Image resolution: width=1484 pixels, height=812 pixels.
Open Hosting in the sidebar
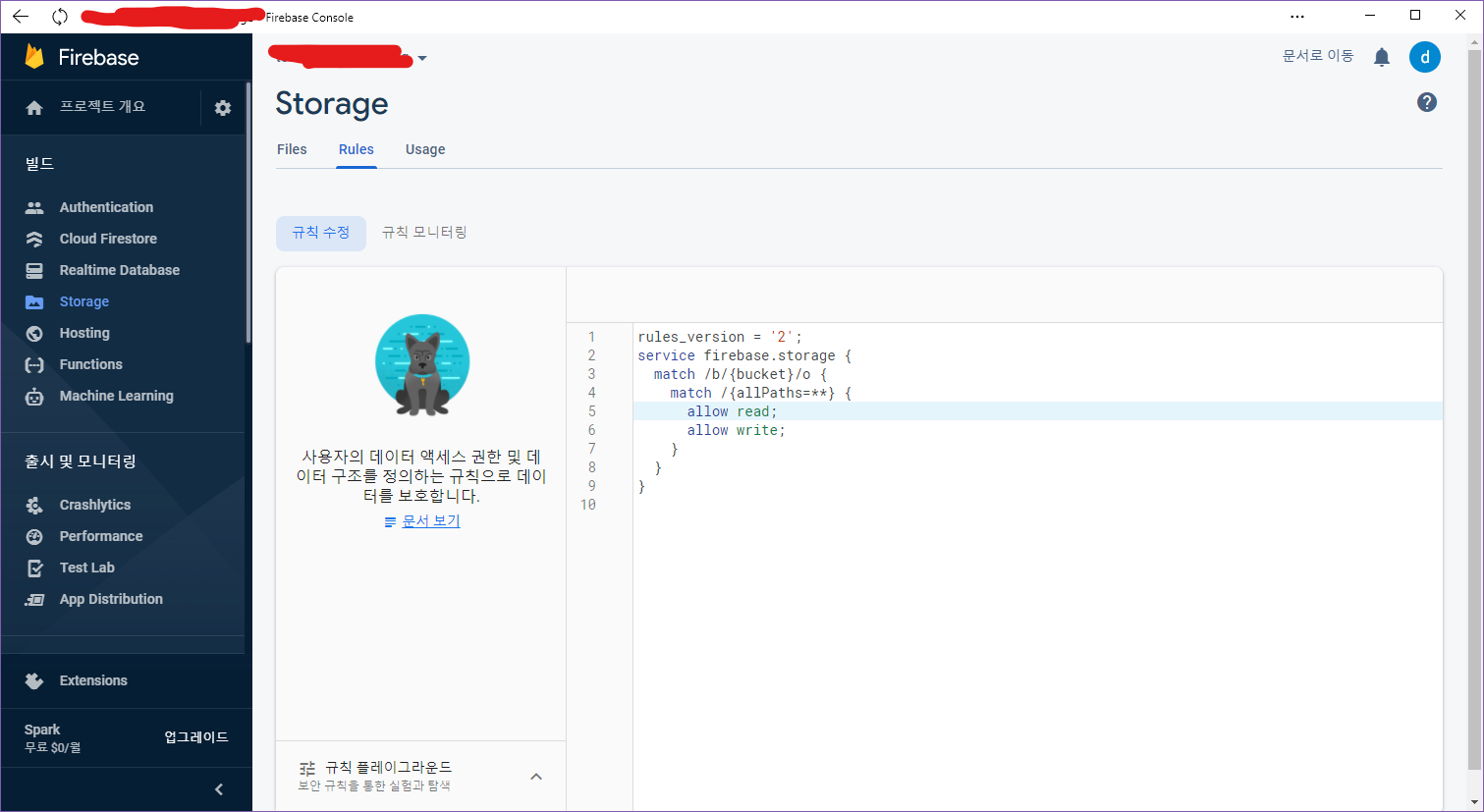[x=84, y=333]
